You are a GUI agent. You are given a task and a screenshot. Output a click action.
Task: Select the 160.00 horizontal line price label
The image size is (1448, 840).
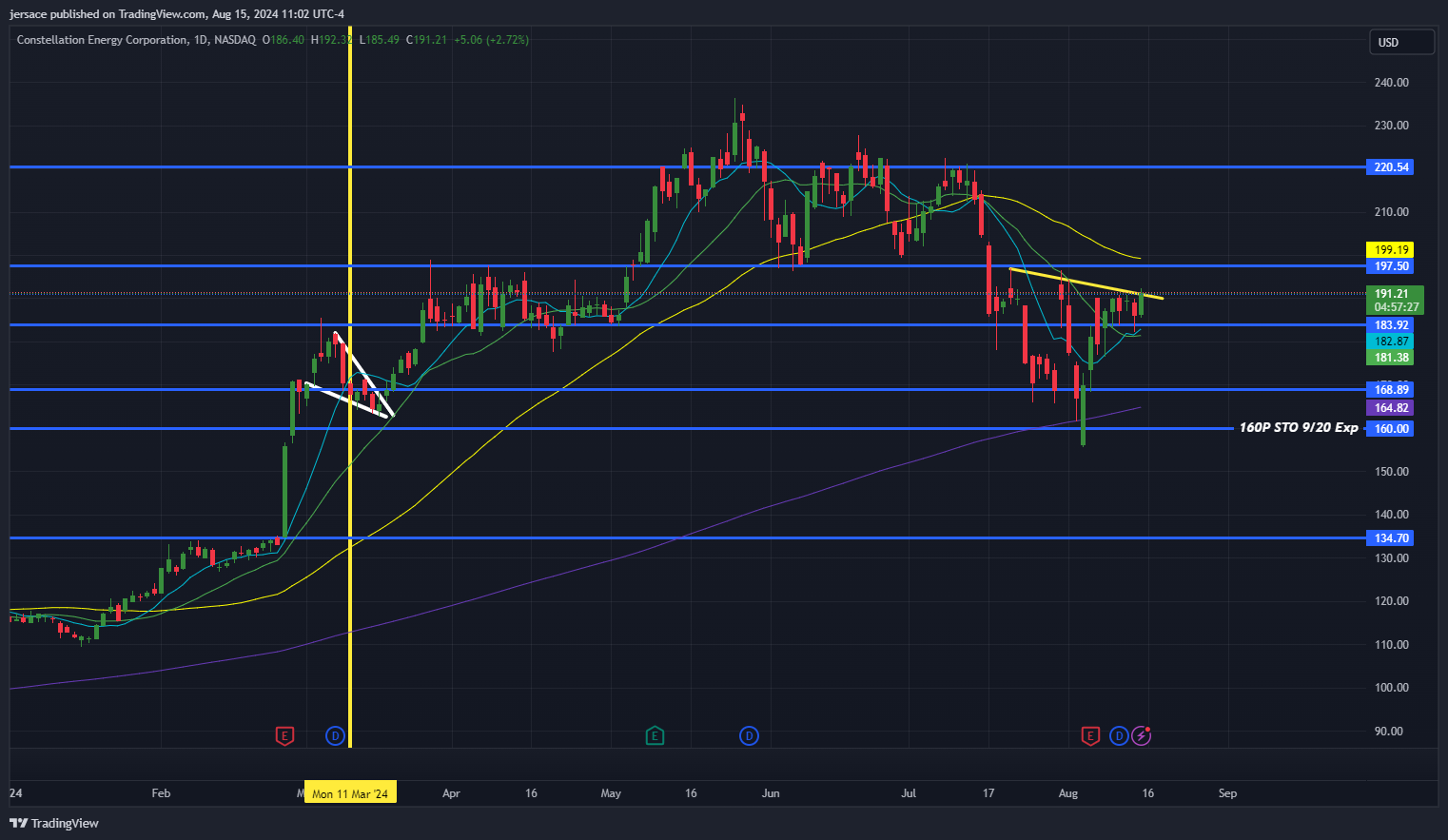1391,429
